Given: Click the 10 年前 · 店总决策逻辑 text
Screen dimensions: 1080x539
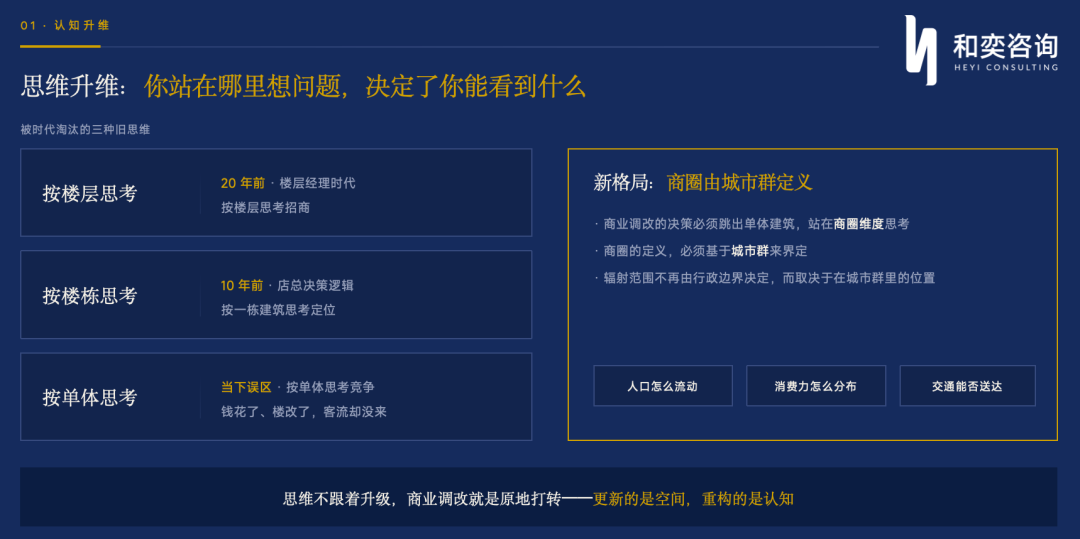Looking at the screenshot, I should [x=287, y=285].
